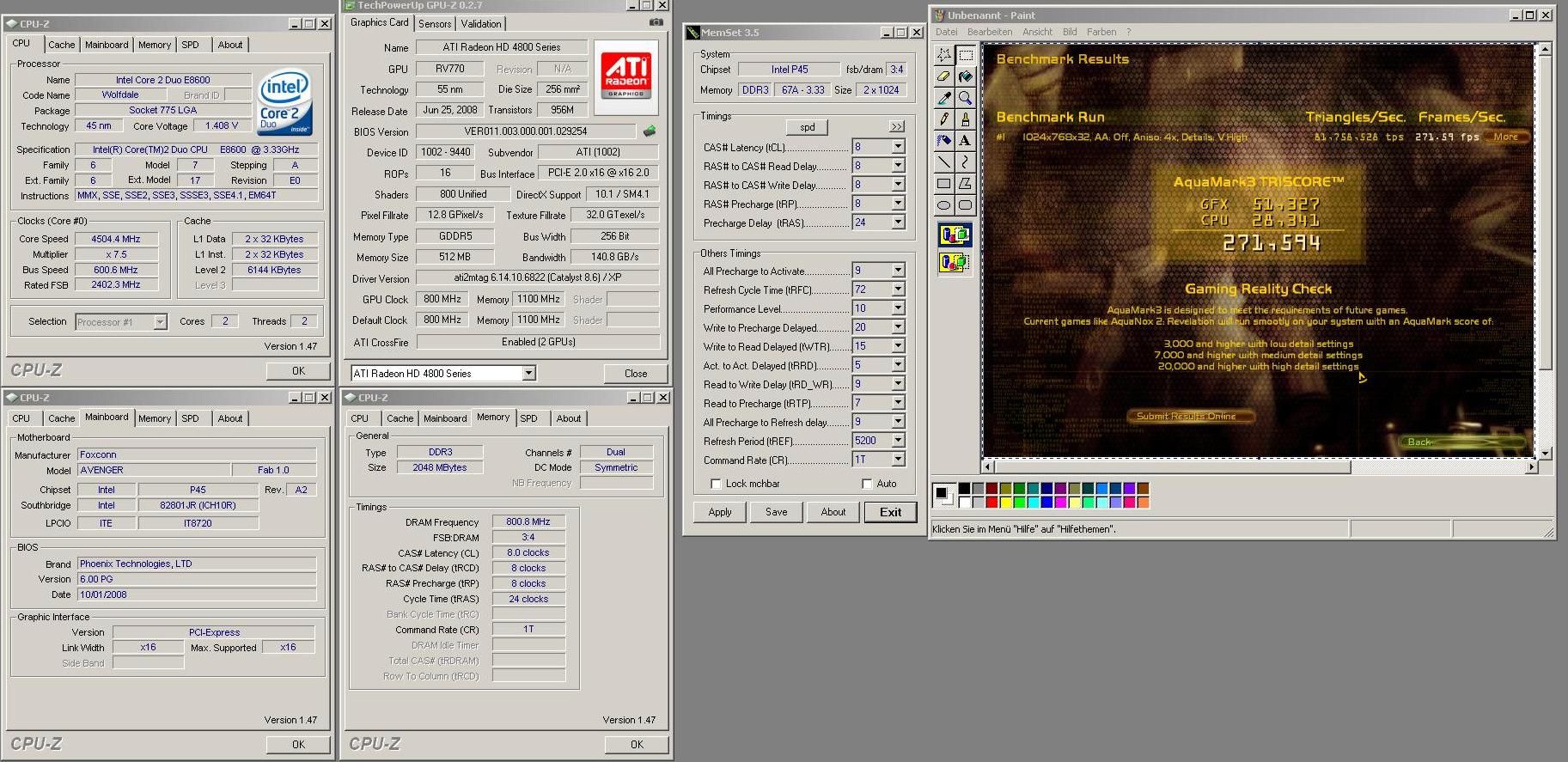Click the Intel Core 2 Duo logo
The height and width of the screenshot is (762, 1568).
tap(284, 102)
